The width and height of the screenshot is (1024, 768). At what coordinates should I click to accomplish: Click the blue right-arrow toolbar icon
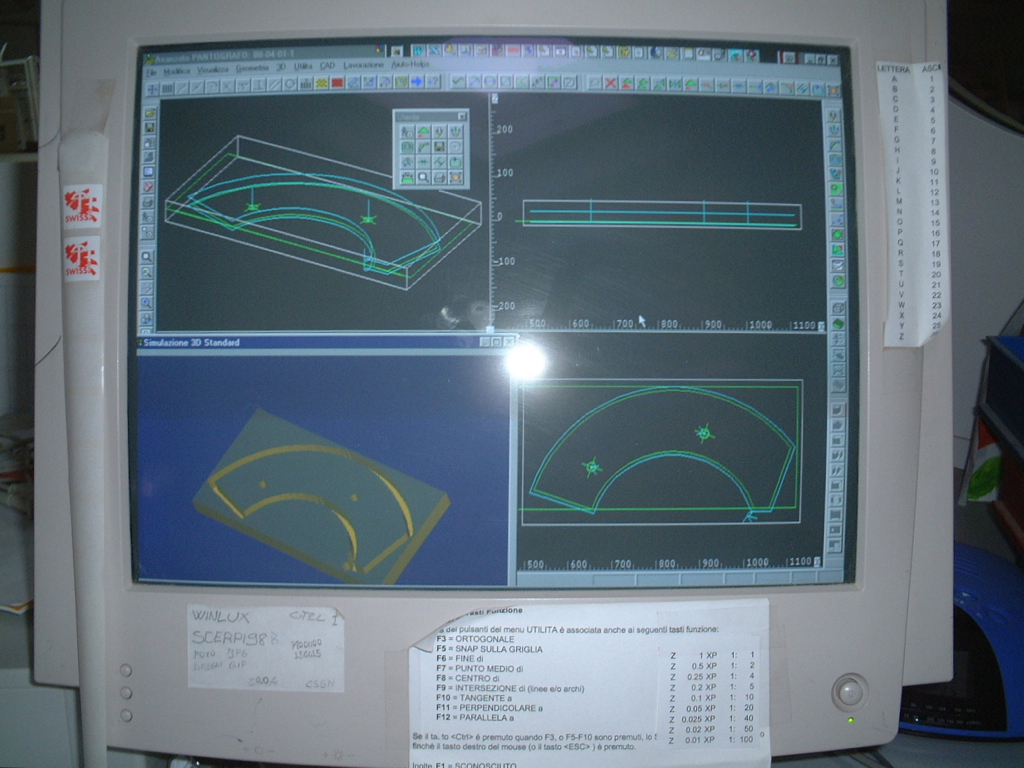coord(417,82)
